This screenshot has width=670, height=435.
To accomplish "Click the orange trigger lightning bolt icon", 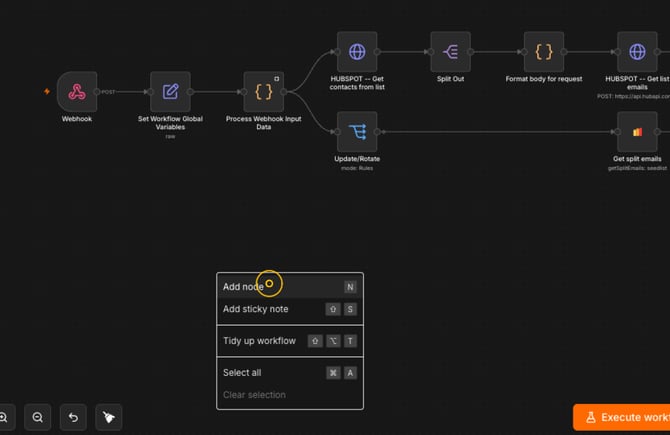I will (x=47, y=91).
